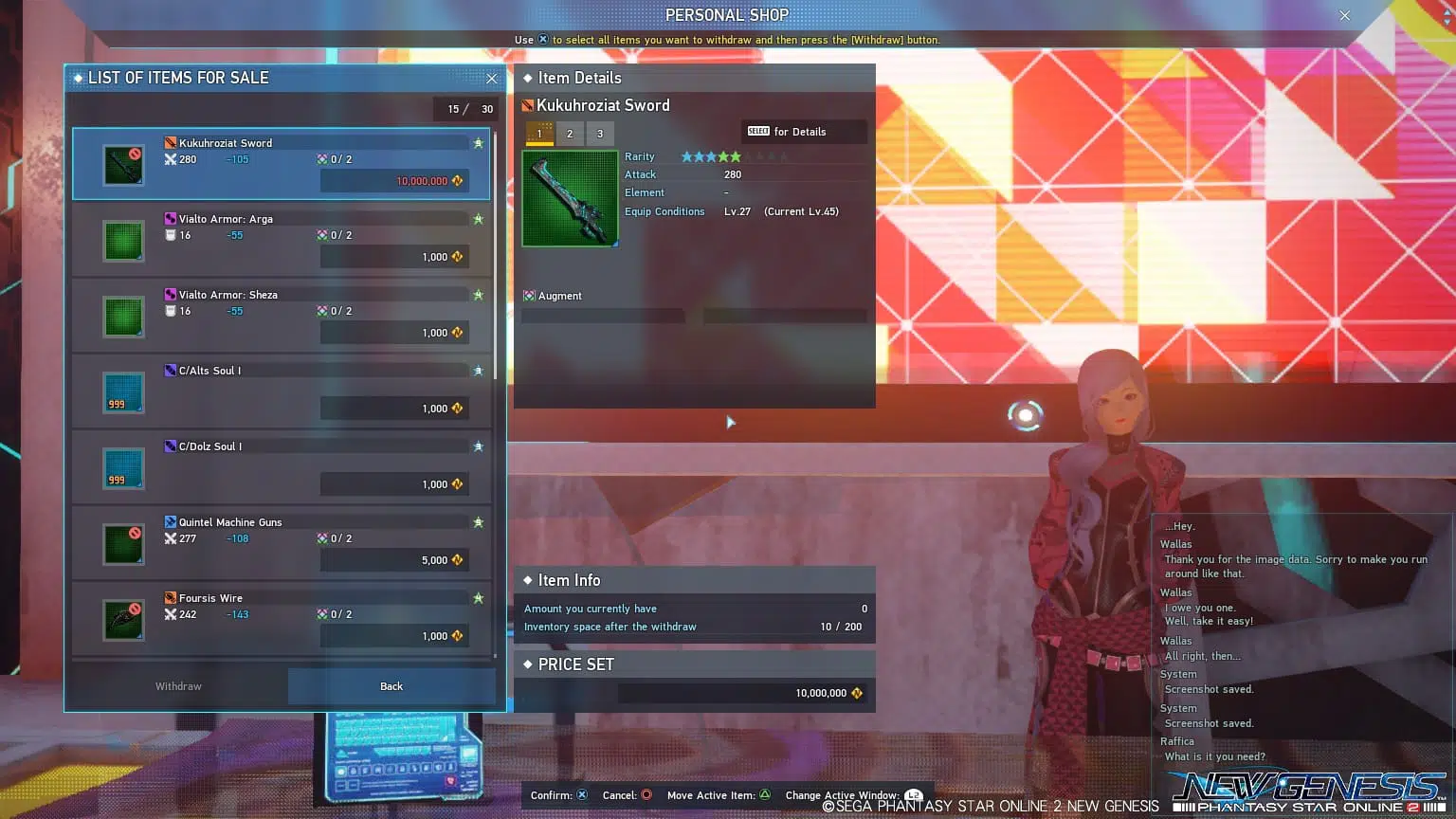
Task: Select the C/Alts Soul I capsule icon
Action: (x=123, y=393)
